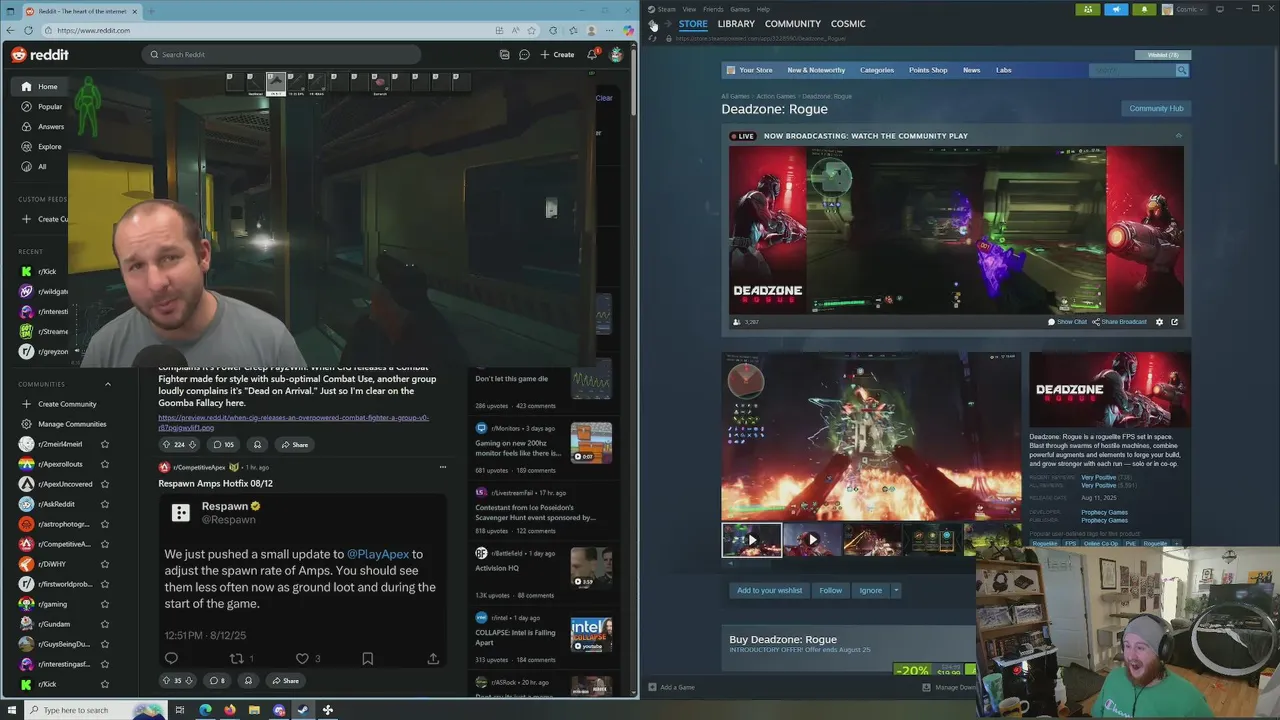Screen dimensions: 1280x720
Task: Favorite r/gaming with its star
Action: 105,604
